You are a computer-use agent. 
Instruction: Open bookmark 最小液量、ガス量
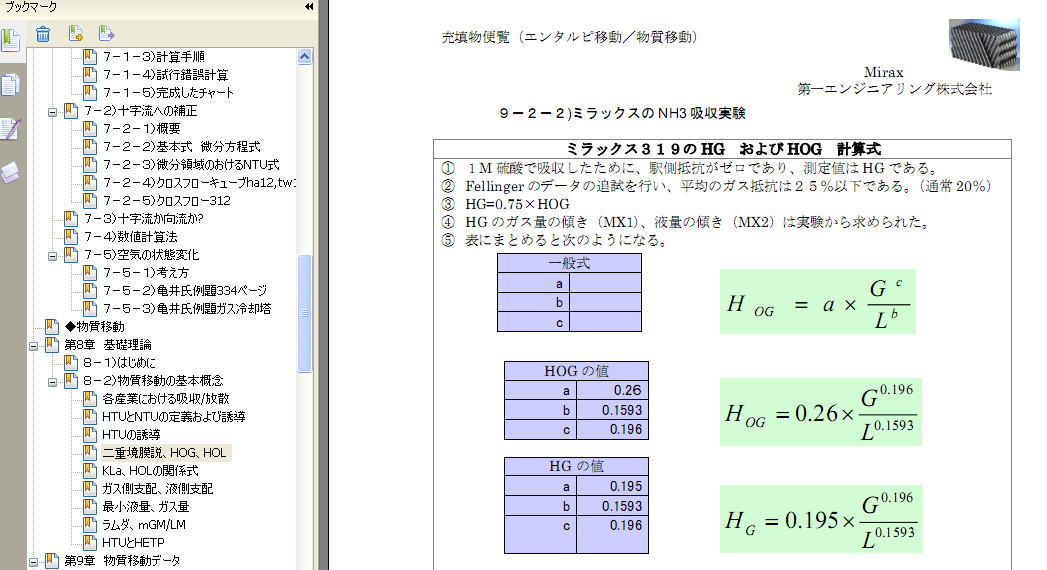pos(146,507)
